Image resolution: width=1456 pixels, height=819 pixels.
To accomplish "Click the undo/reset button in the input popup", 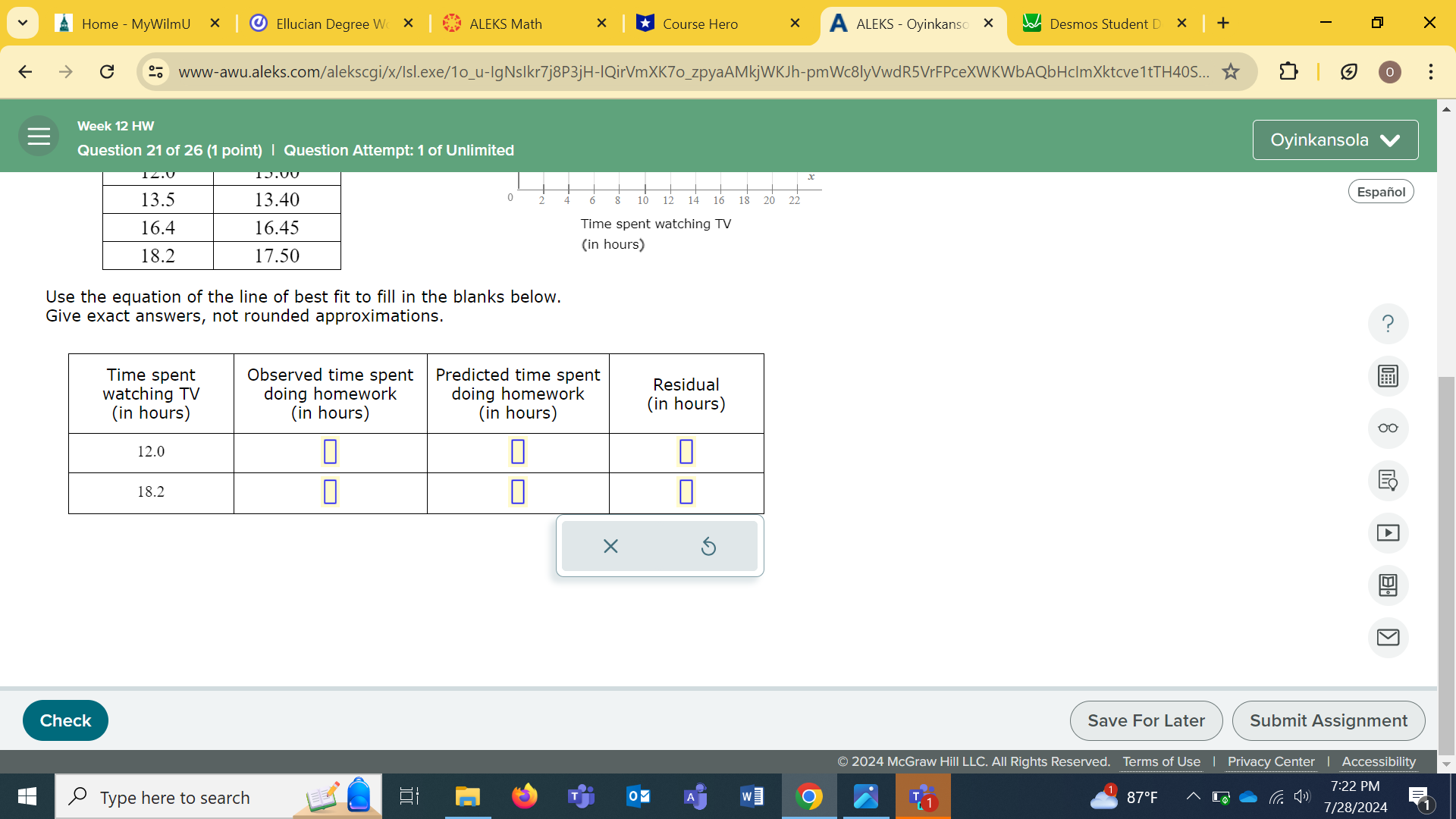I will click(709, 546).
